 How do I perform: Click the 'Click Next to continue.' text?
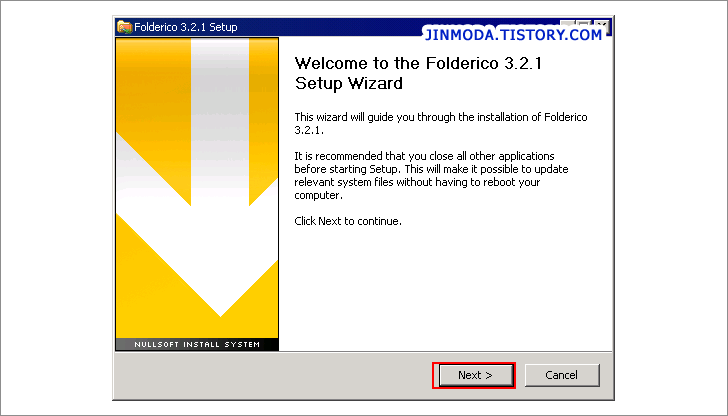point(348,221)
